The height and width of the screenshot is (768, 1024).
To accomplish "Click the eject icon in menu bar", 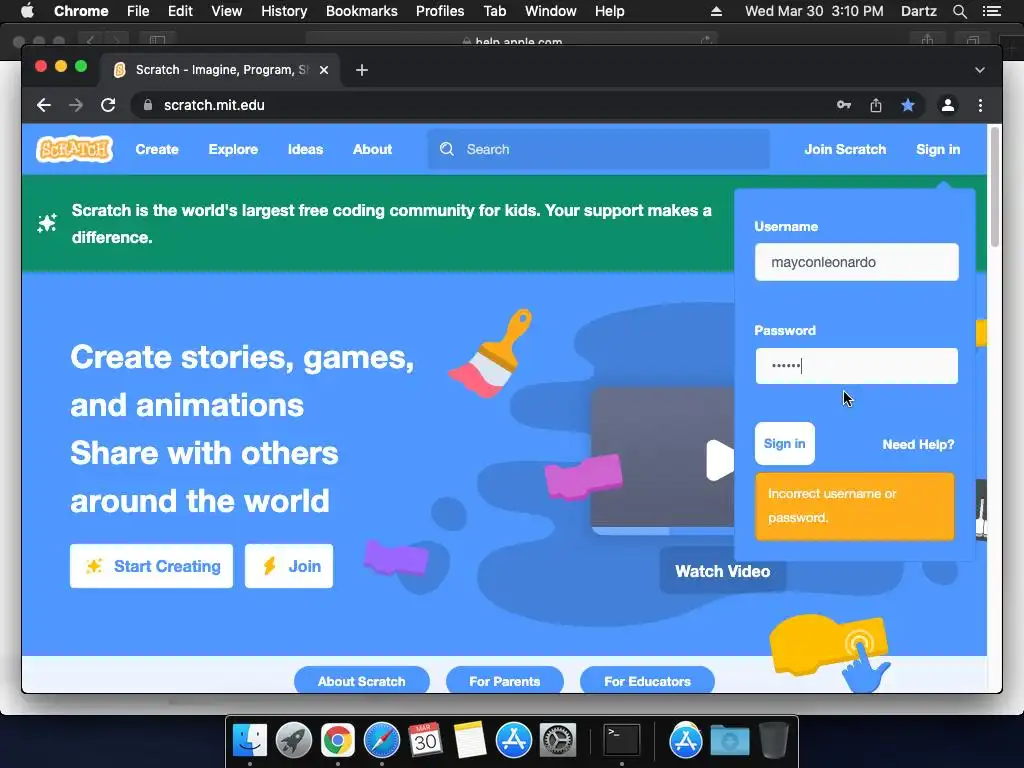I will [x=716, y=11].
